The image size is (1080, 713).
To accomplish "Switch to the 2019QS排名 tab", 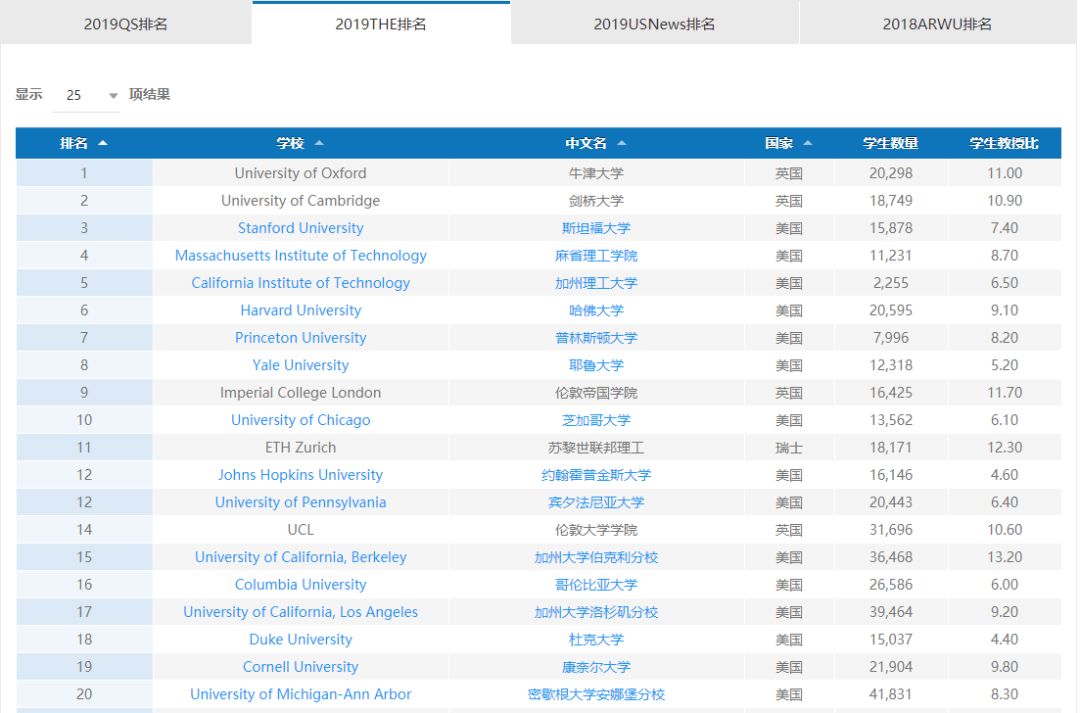I will coord(125,24).
